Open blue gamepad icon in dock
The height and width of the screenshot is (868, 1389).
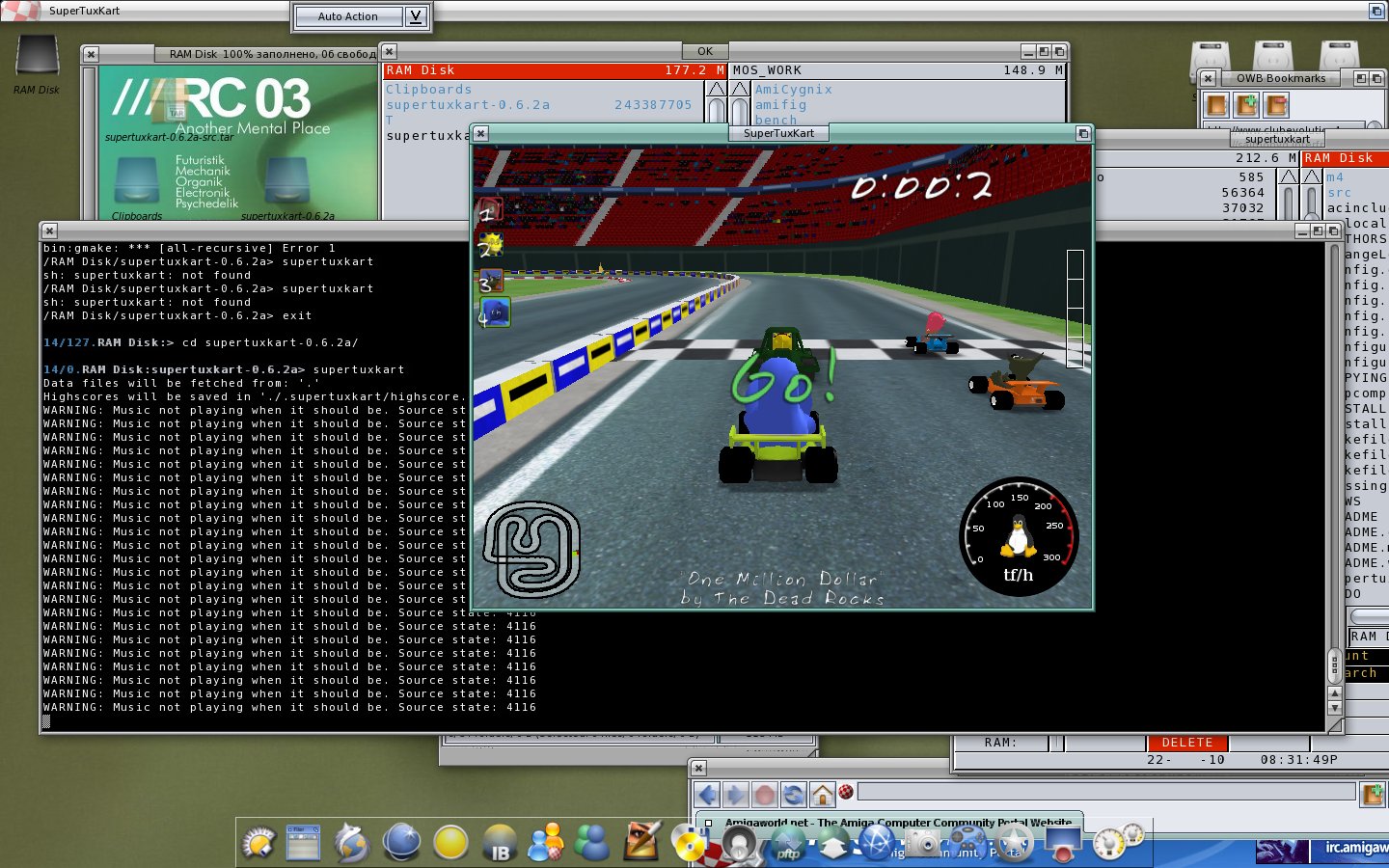coord(969,842)
